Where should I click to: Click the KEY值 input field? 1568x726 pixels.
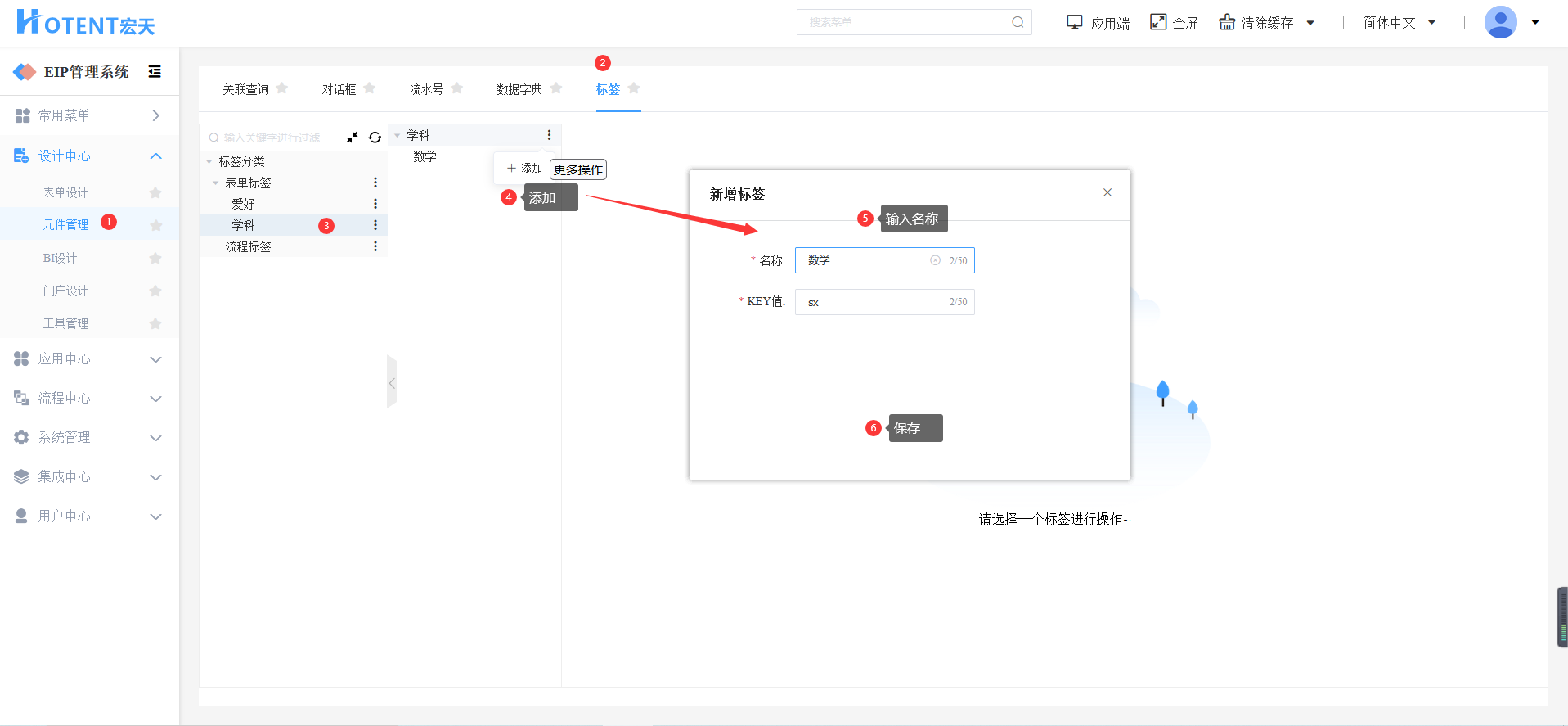875,302
